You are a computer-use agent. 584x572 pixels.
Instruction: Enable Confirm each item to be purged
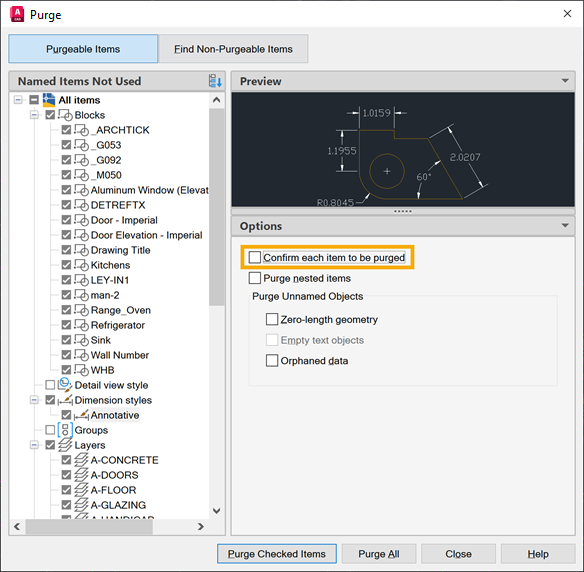coord(255,257)
